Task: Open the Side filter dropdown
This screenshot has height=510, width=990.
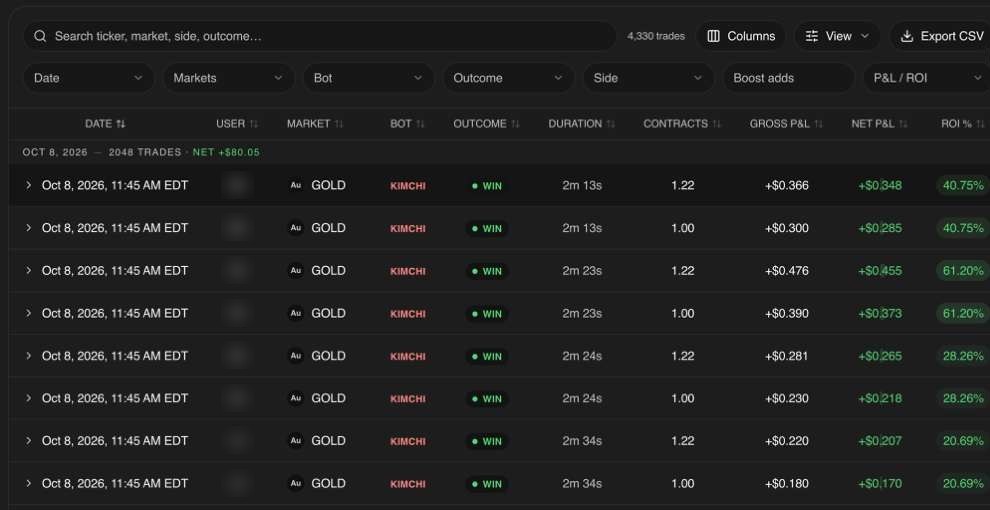Action: tap(648, 78)
